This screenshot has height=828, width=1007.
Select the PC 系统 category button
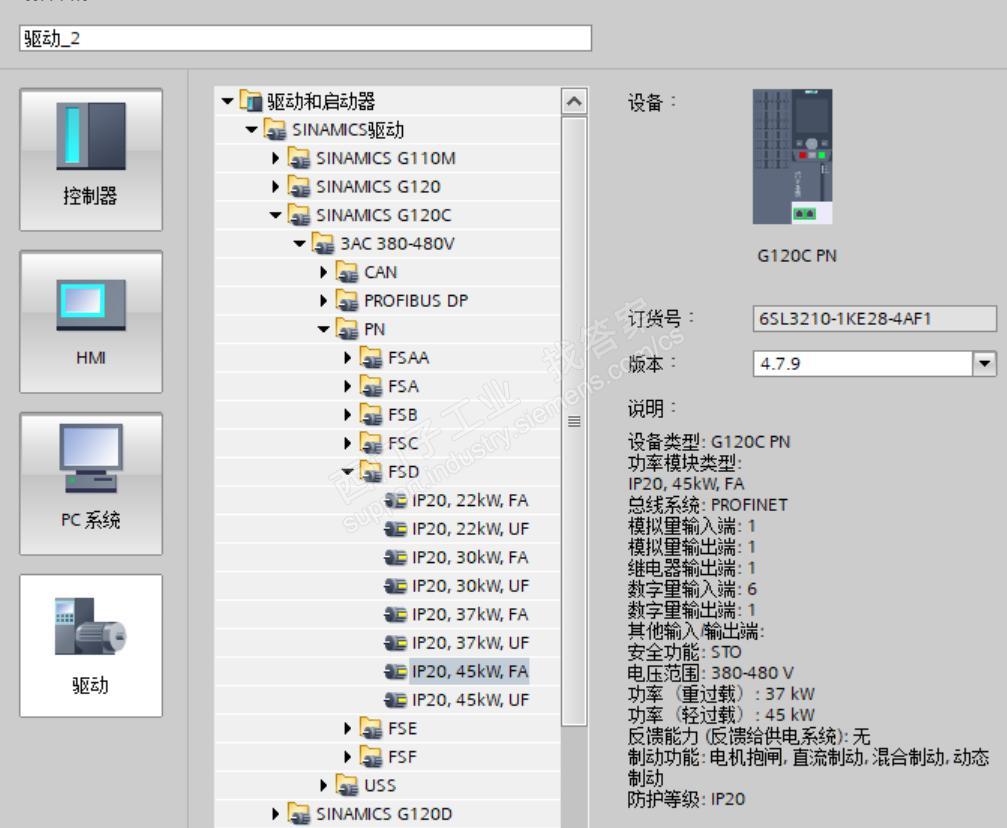(91, 484)
